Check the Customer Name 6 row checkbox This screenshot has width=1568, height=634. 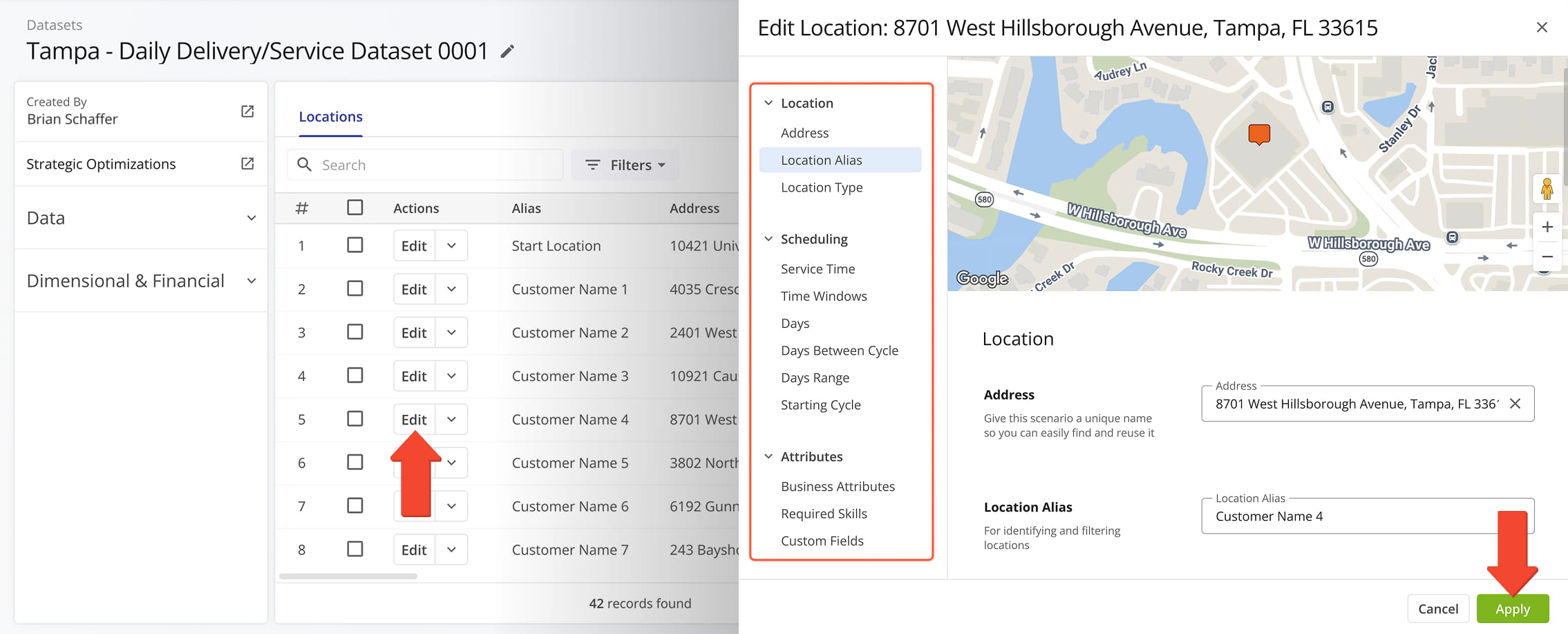point(355,505)
